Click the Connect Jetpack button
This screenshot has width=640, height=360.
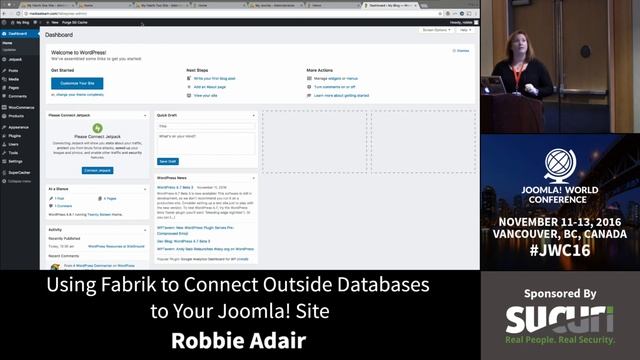point(98,171)
